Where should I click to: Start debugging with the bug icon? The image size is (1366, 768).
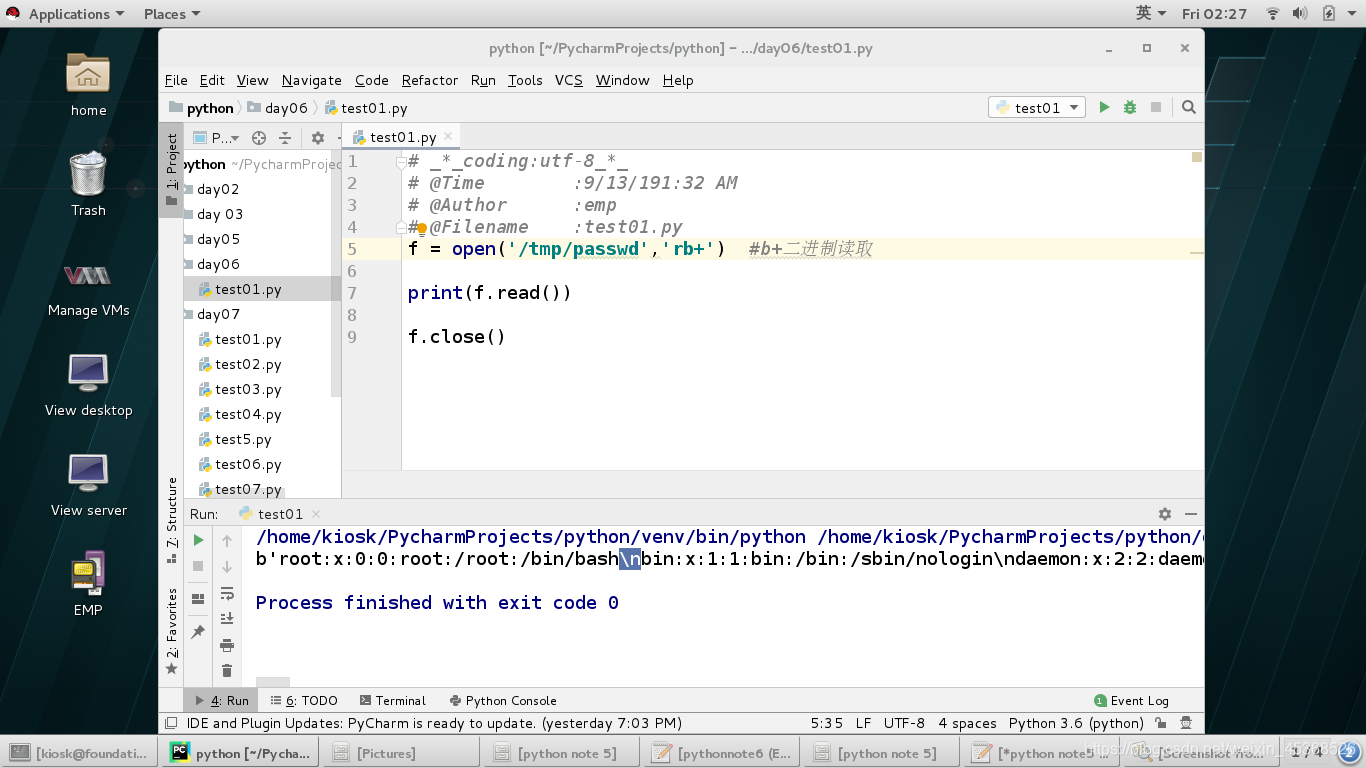tap(1130, 107)
